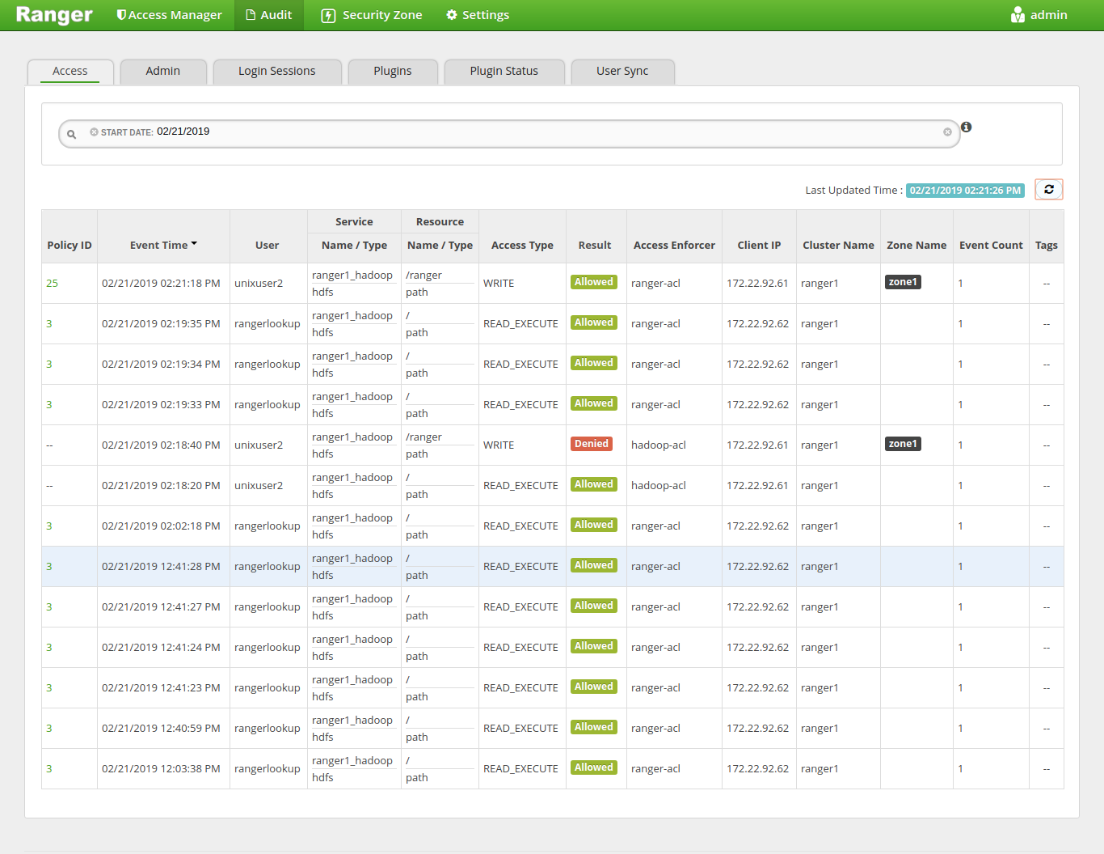This screenshot has height=854, width=1104.
Task: Open the Access Manager menu
Action: tap(169, 15)
